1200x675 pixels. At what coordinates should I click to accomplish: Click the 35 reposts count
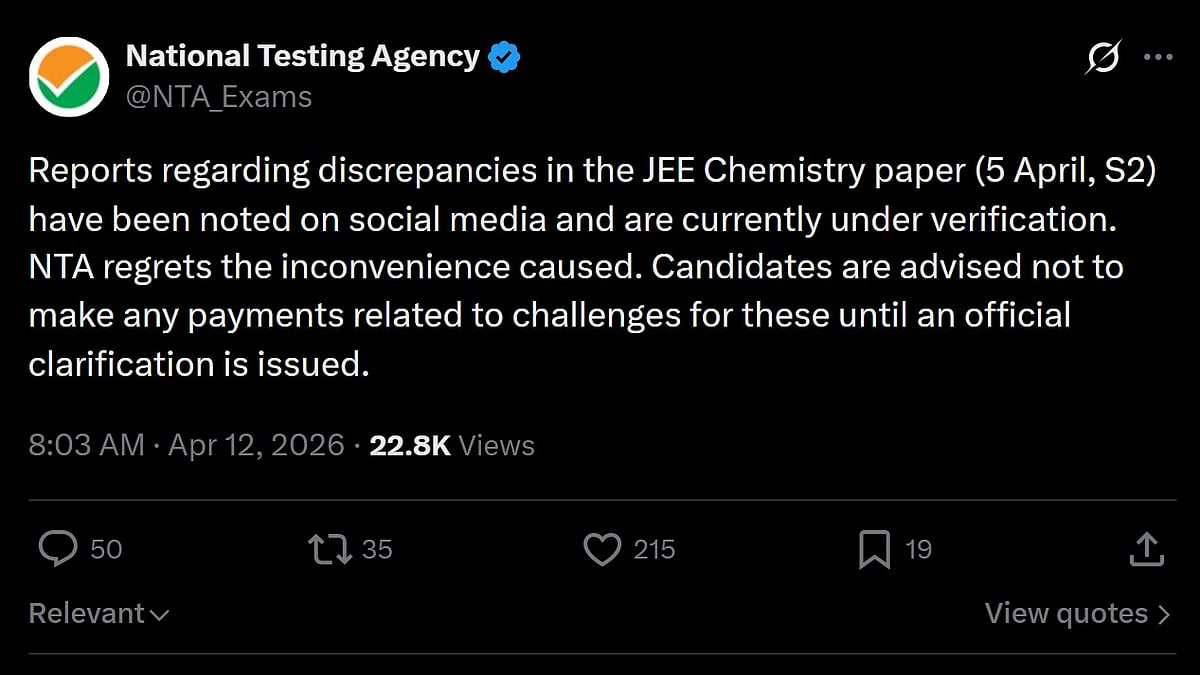(x=377, y=549)
